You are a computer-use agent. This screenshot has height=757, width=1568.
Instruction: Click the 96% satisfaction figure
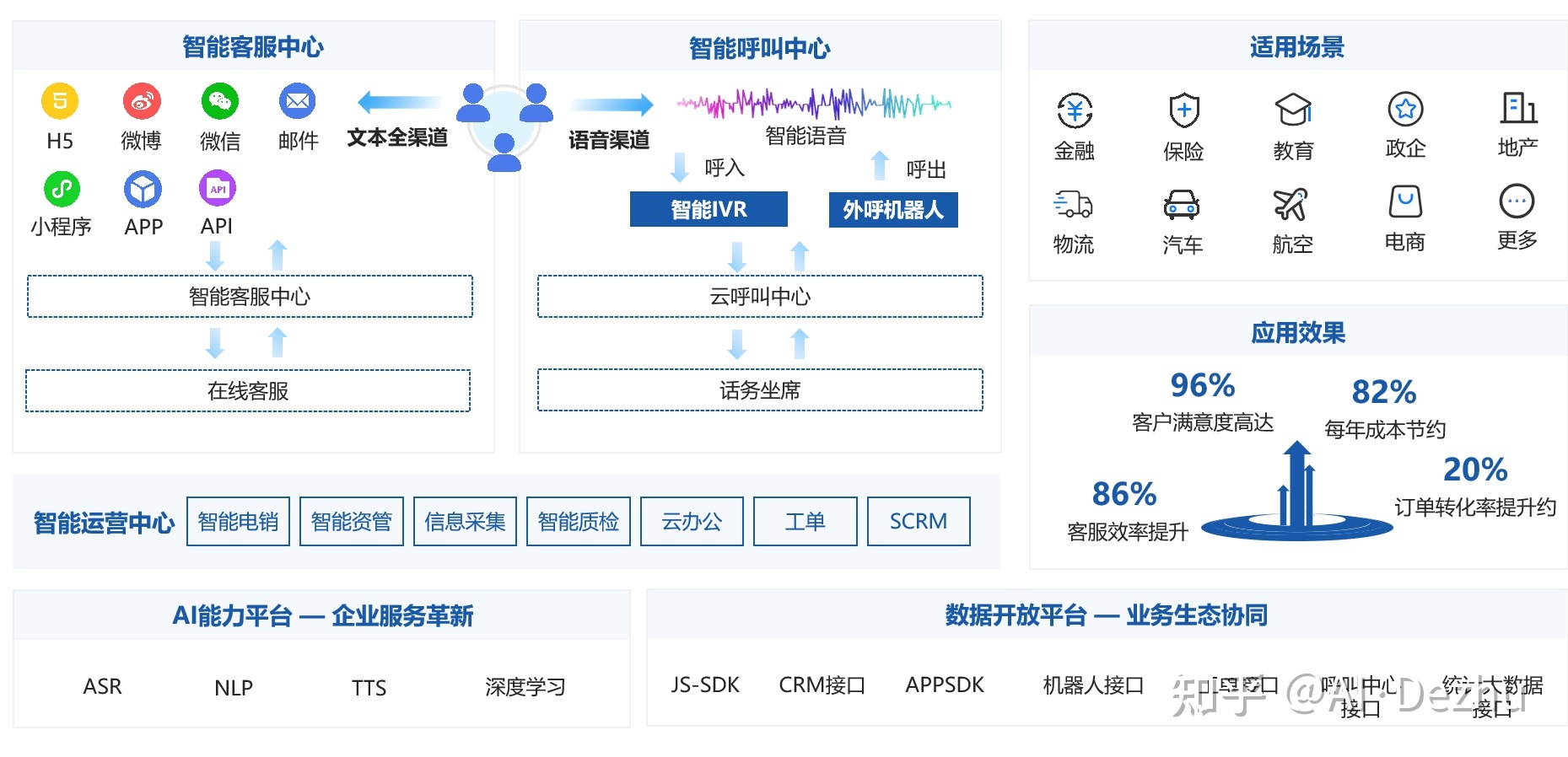pyautogui.click(x=1203, y=385)
